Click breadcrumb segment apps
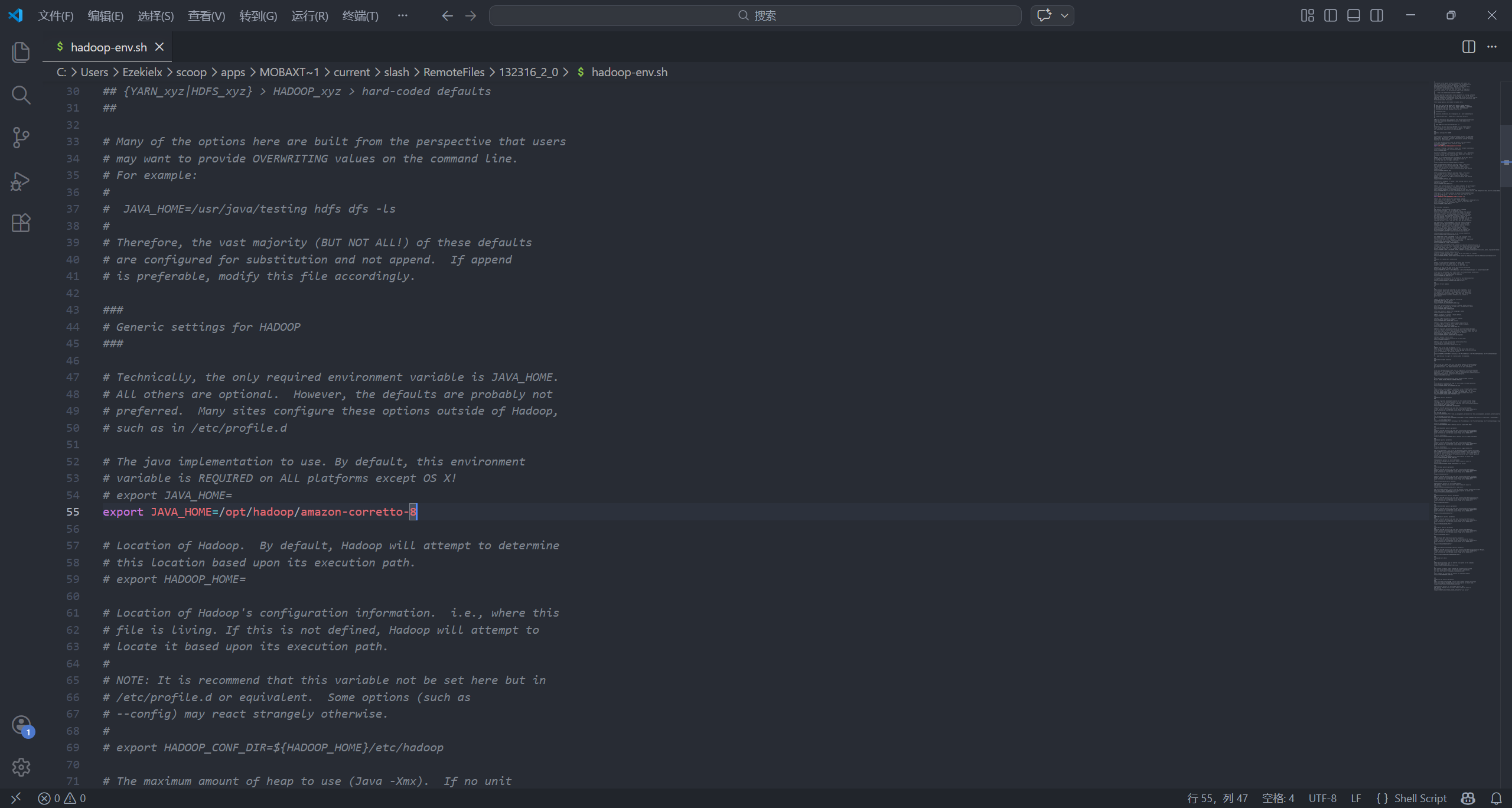1512x808 pixels. pos(233,72)
